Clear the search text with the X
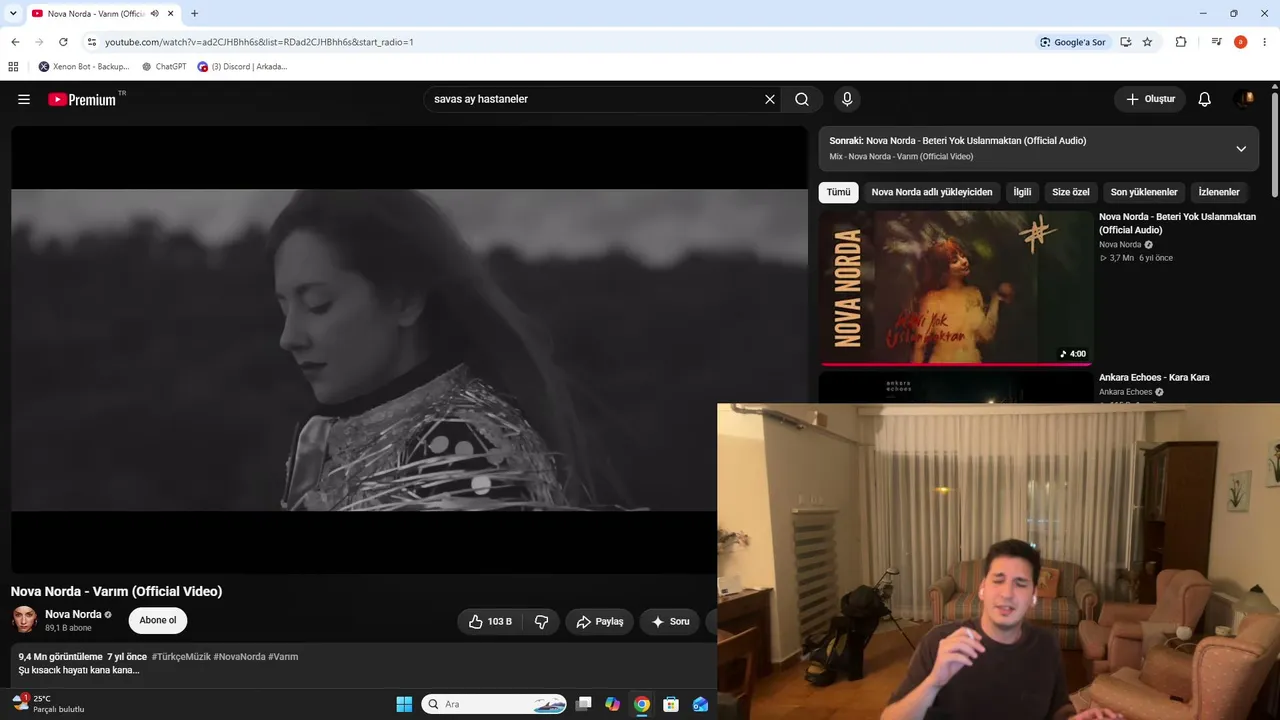The height and width of the screenshot is (720, 1280). 770,99
